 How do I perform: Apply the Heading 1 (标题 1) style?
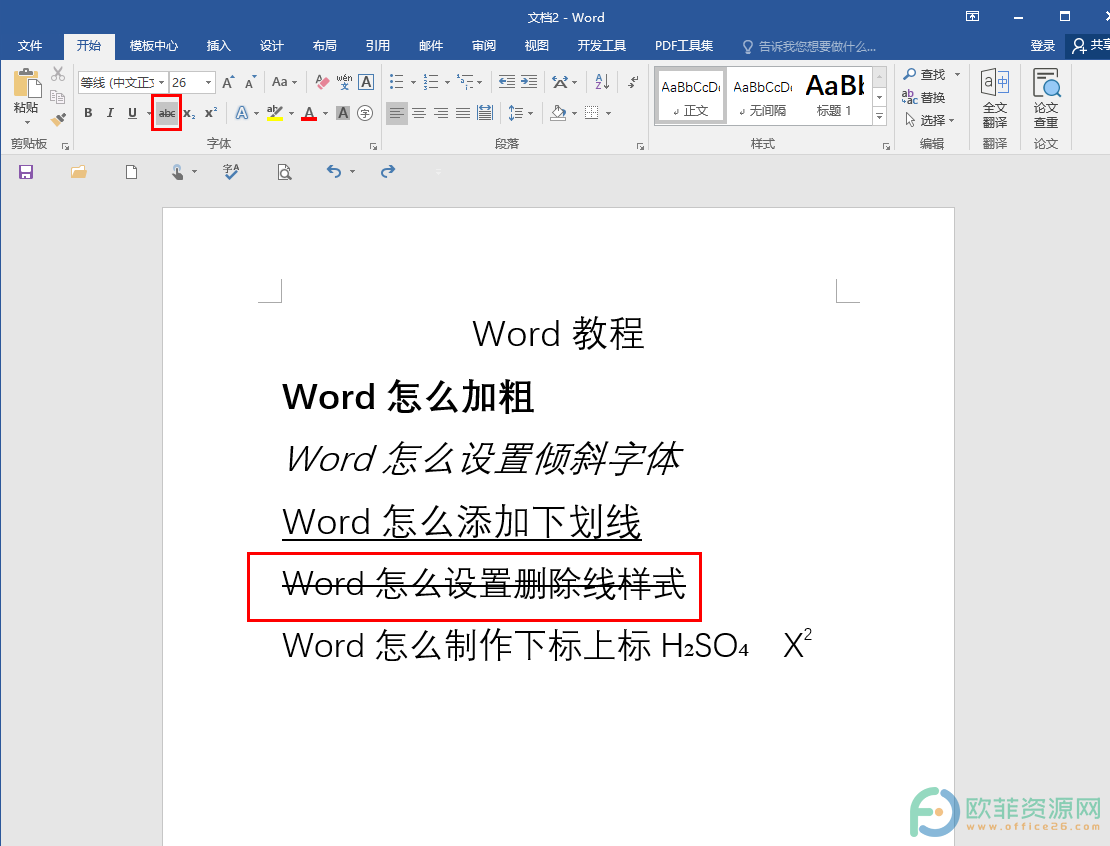coord(834,96)
